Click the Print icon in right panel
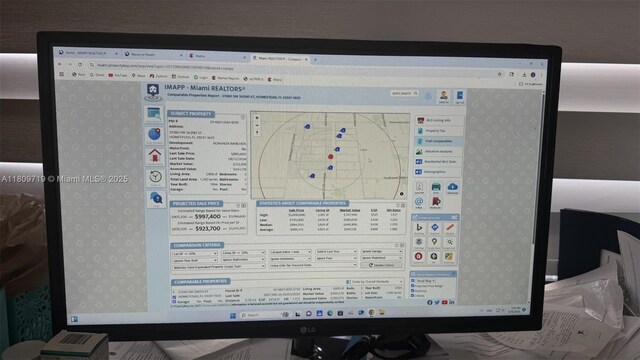This screenshot has height=360, width=640. (436, 188)
